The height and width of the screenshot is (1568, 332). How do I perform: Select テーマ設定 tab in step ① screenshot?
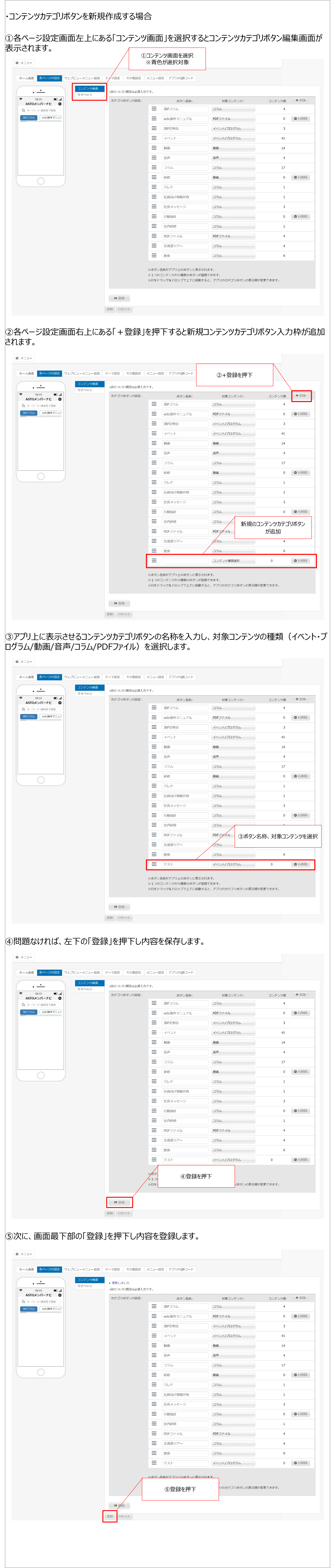[113, 78]
